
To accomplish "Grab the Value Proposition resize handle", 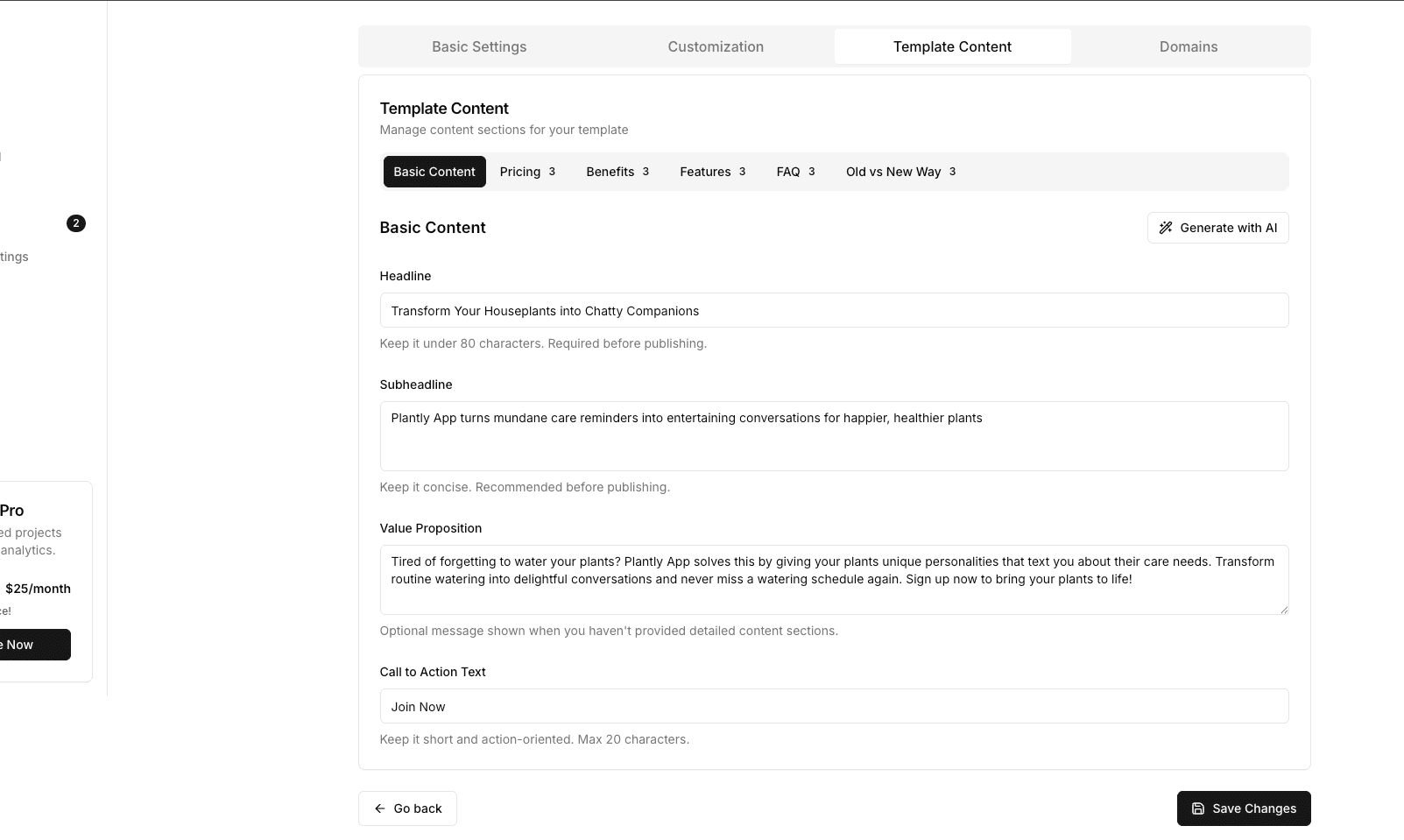I will pos(1283,610).
